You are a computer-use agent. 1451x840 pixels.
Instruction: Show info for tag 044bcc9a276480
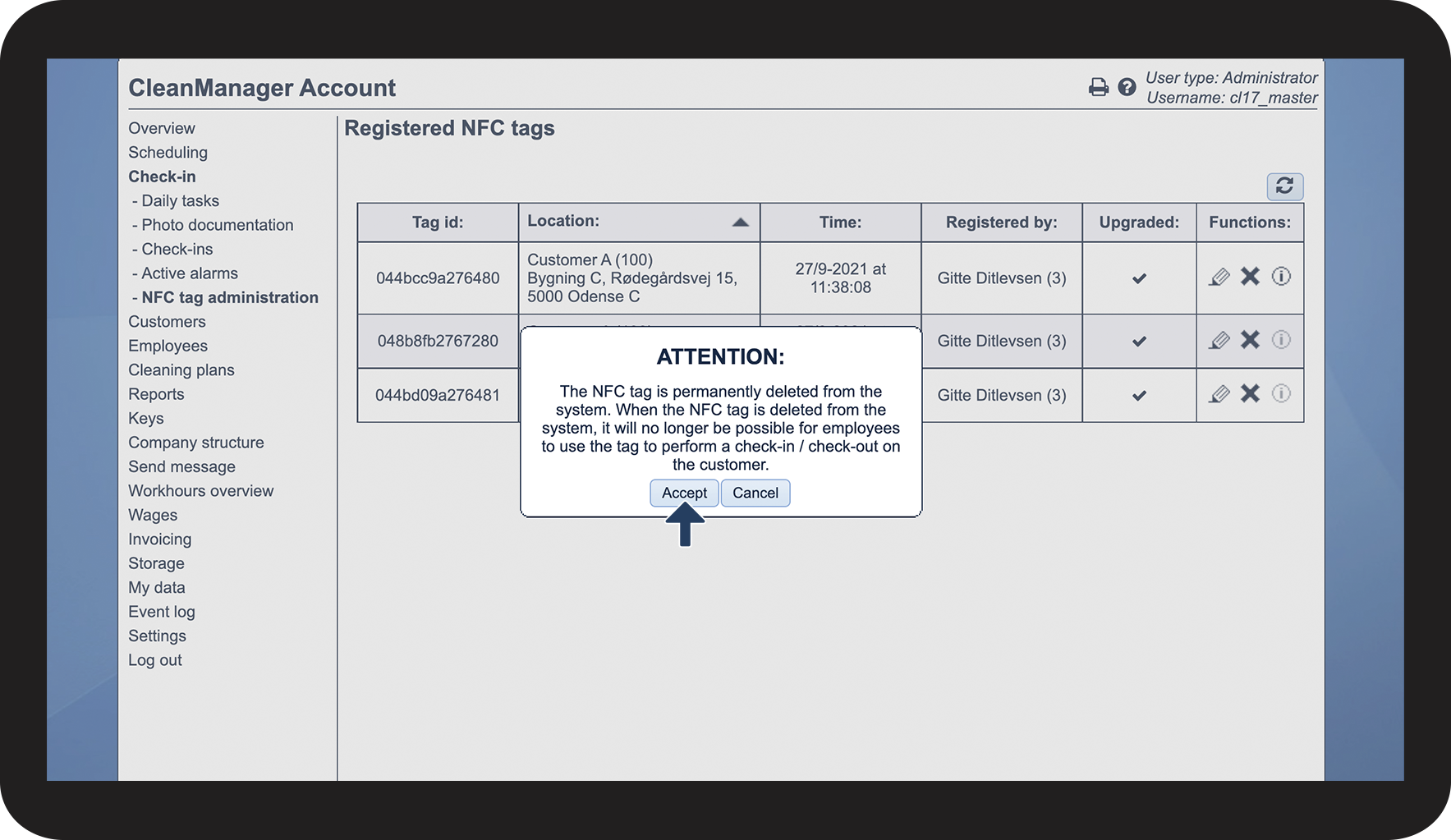(1281, 277)
